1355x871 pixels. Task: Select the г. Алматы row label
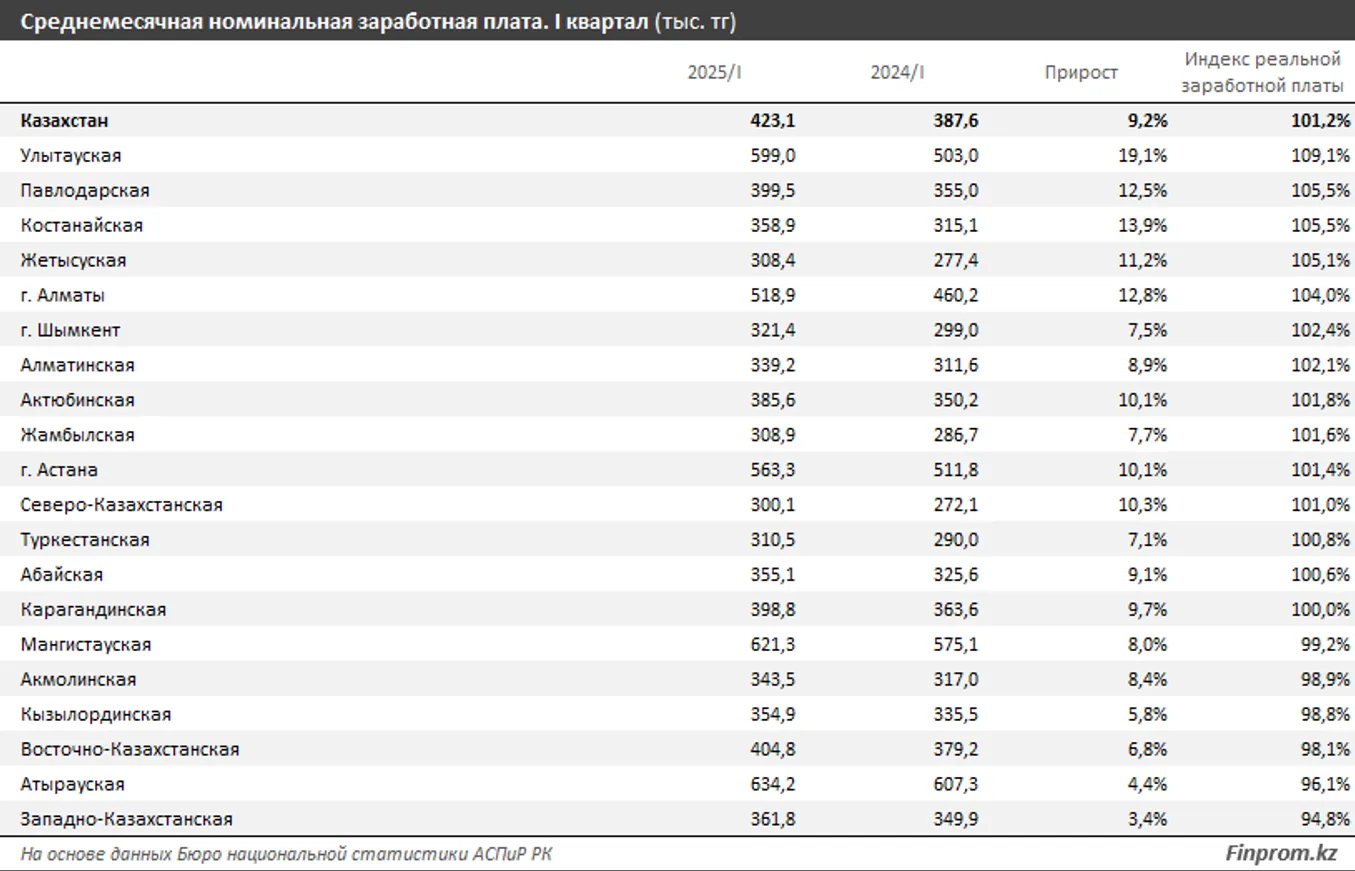(x=63, y=296)
